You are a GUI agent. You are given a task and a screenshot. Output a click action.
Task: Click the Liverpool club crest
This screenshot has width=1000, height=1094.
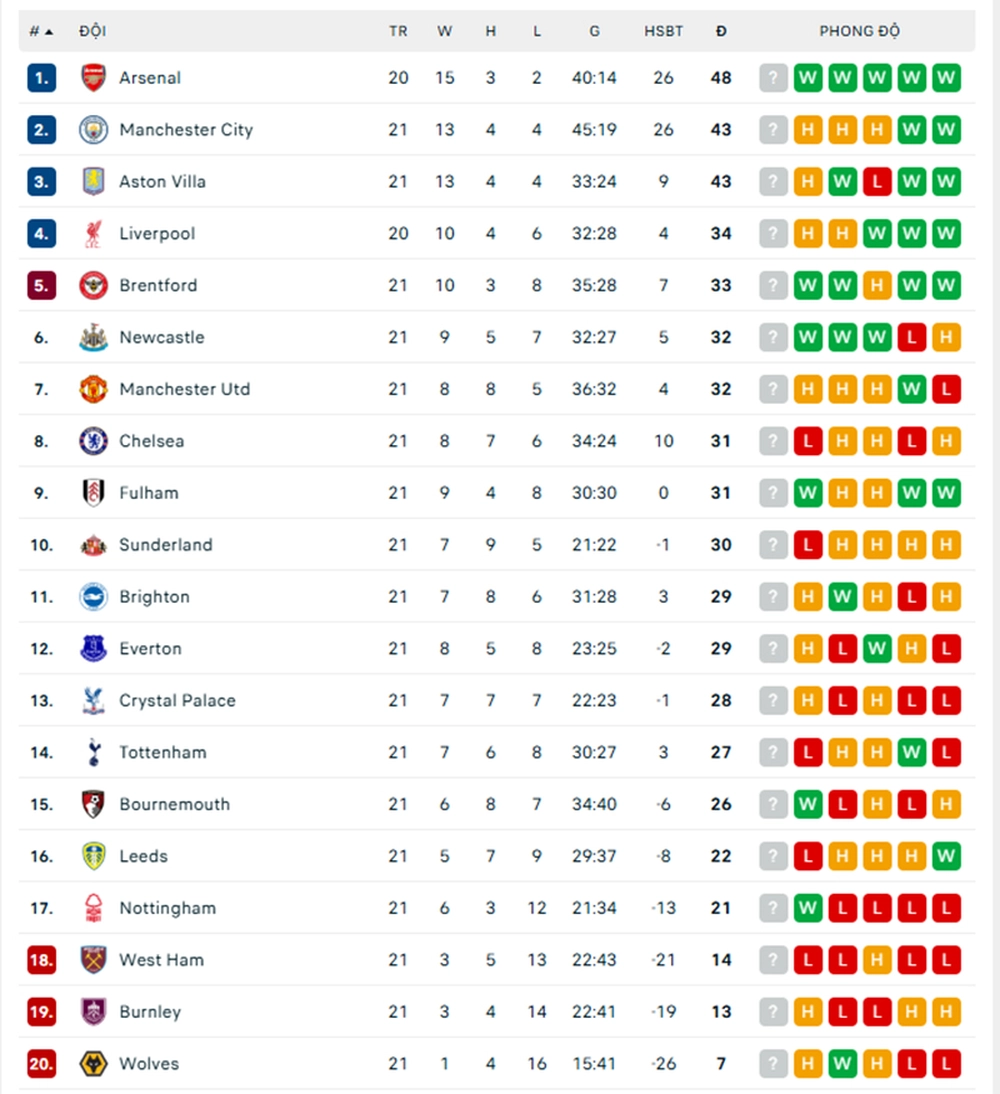point(91,233)
